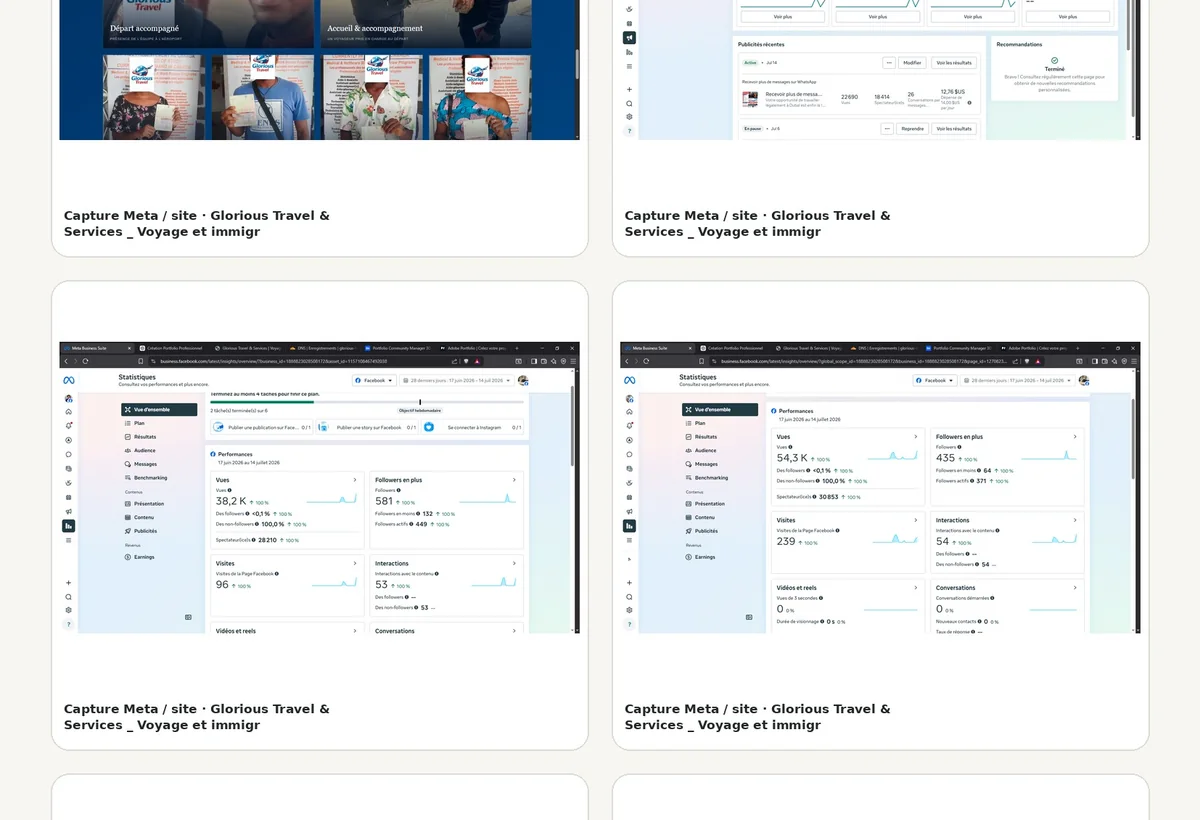The height and width of the screenshot is (820, 1200).
Task: In the 38,2 K screenshot, click the browser back arrow
Action: point(65,361)
